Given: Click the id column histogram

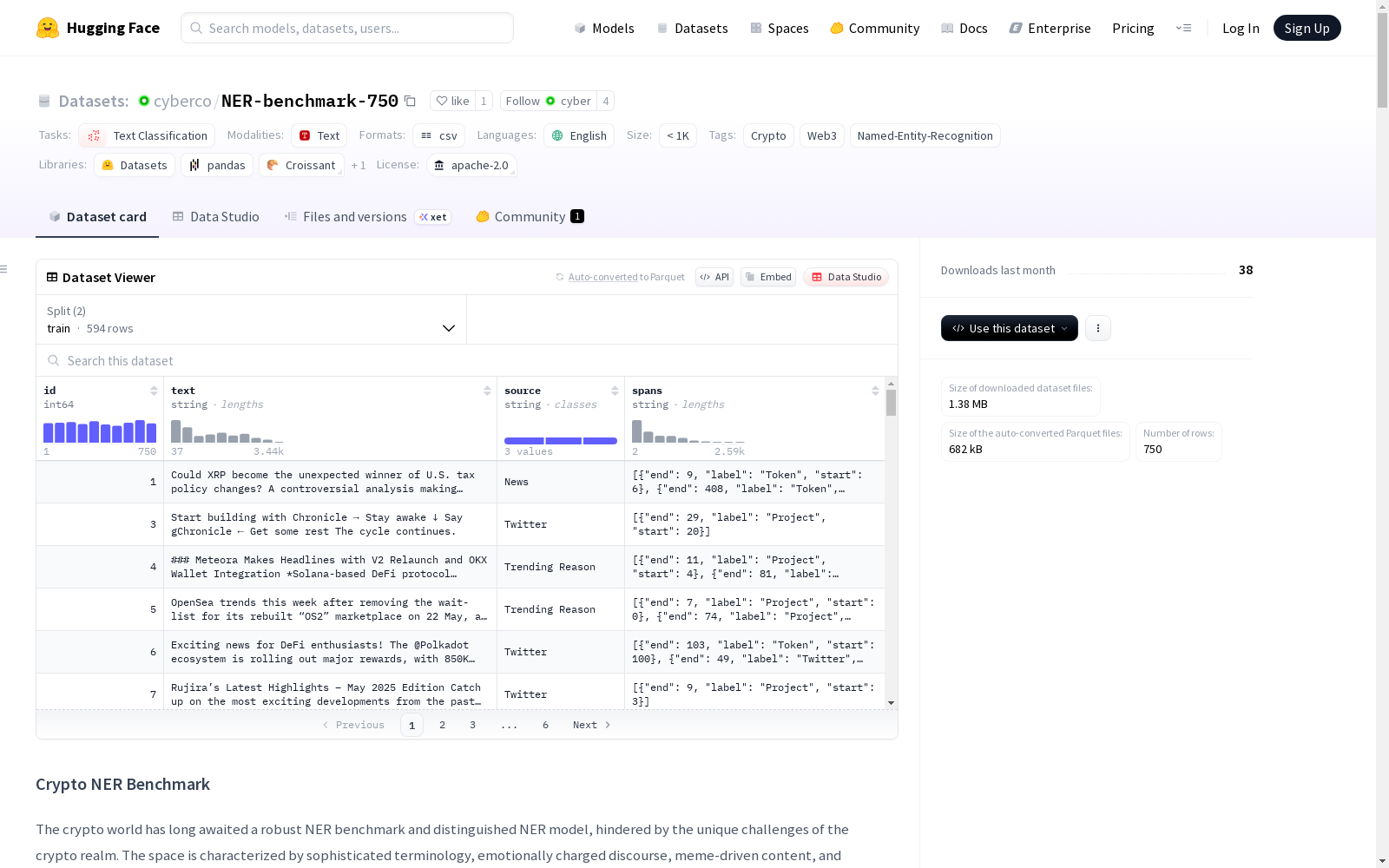Looking at the screenshot, I should [100, 431].
